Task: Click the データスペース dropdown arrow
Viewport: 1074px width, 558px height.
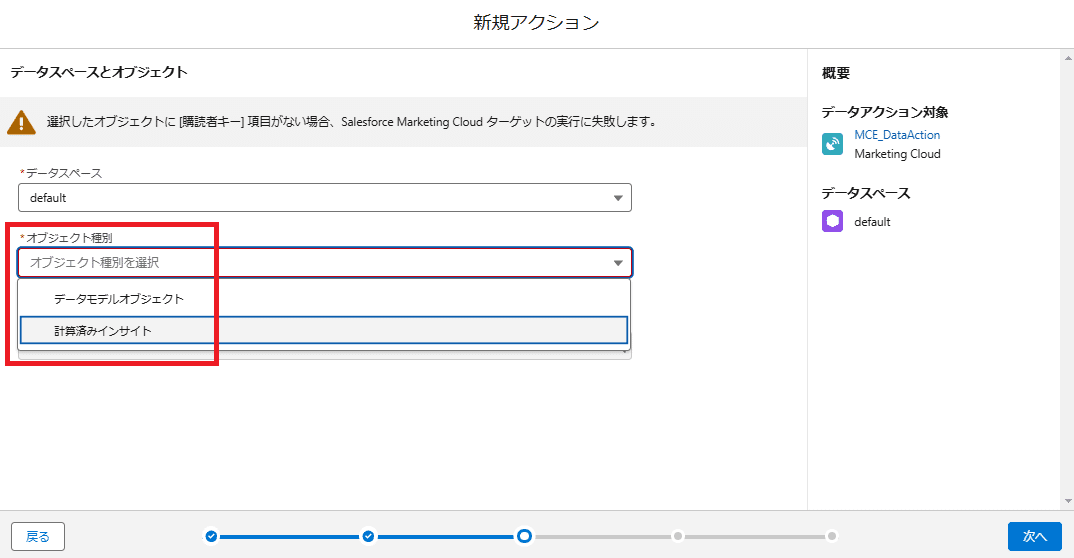Action: [618, 199]
